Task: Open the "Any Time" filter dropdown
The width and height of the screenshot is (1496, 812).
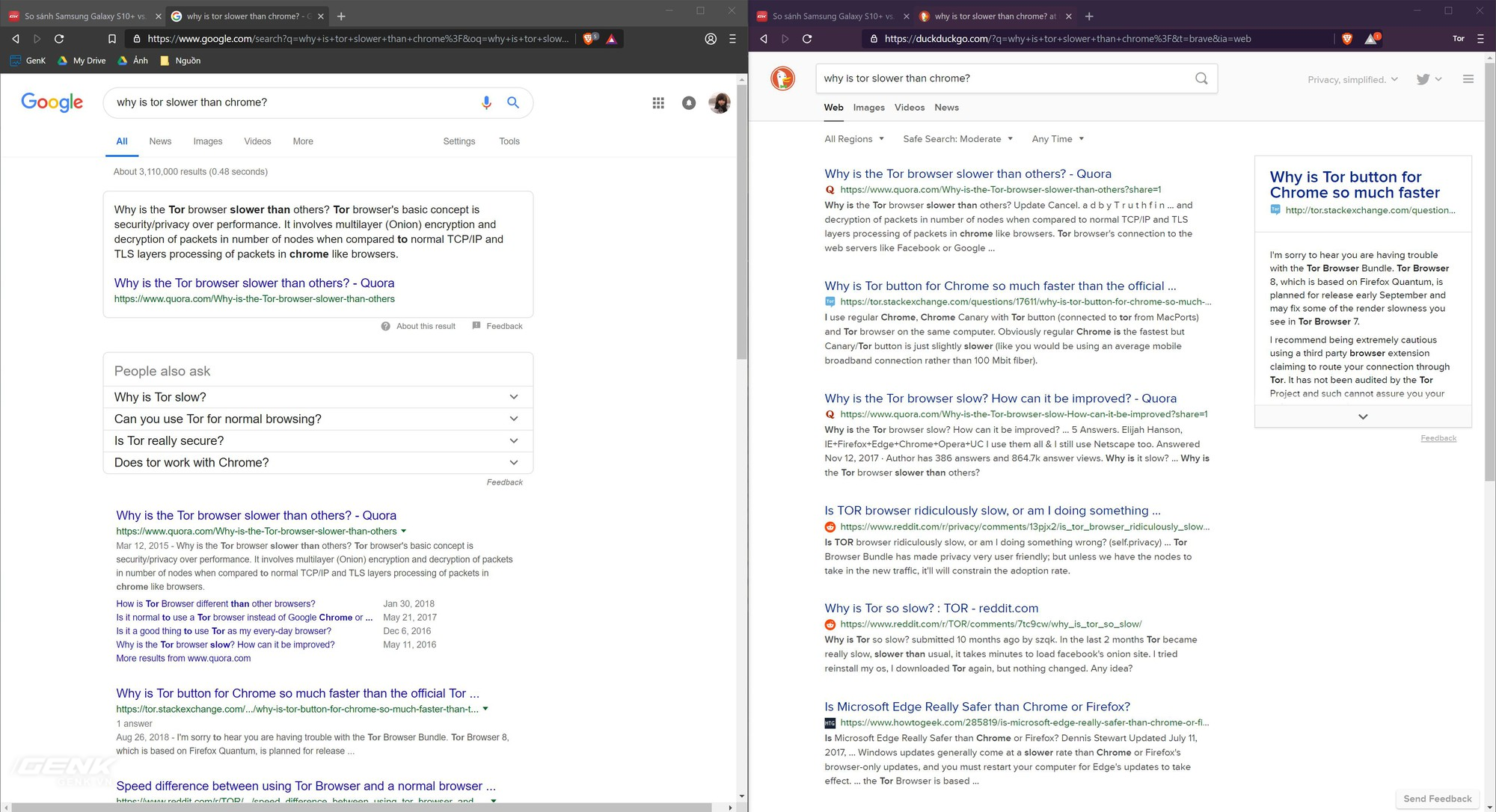Action: (x=1053, y=138)
